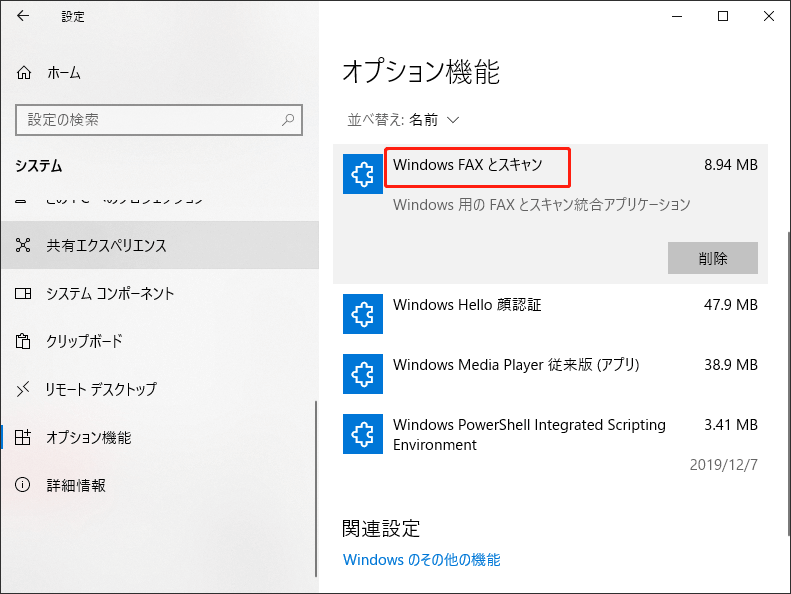The height and width of the screenshot is (594, 791).
Task: Open 共有エクスペリエンス settings
Action: (x=159, y=245)
